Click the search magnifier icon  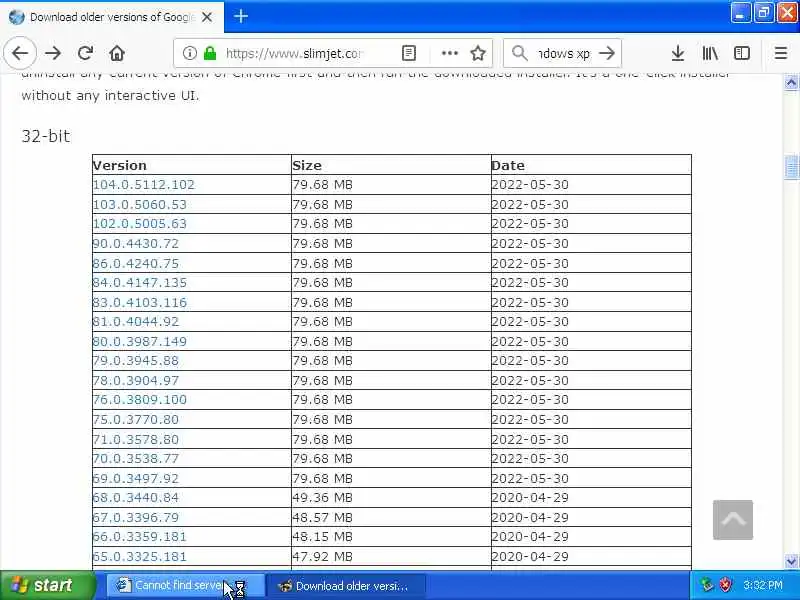pos(519,53)
